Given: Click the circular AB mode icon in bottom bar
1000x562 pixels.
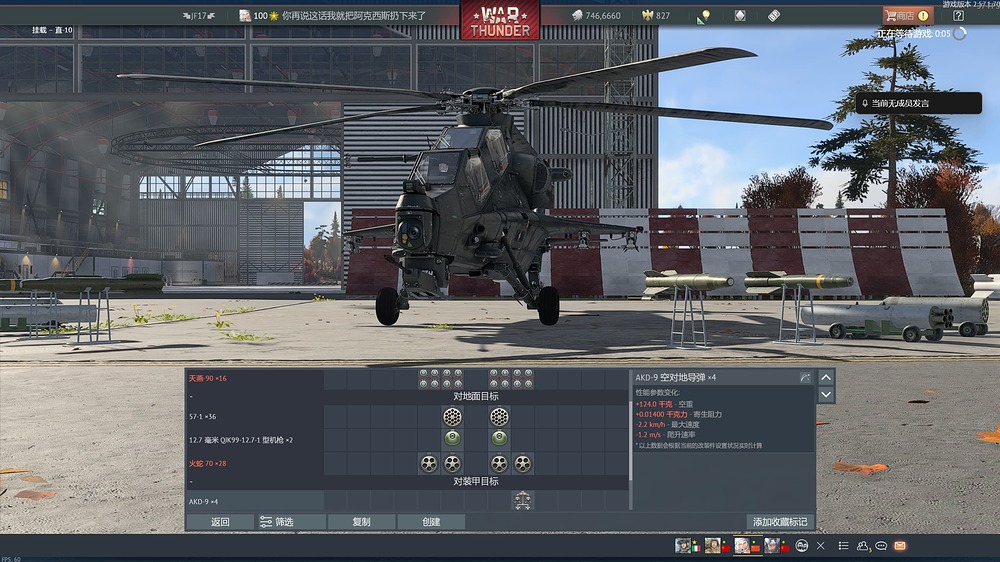Looking at the screenshot, I should coord(802,545).
